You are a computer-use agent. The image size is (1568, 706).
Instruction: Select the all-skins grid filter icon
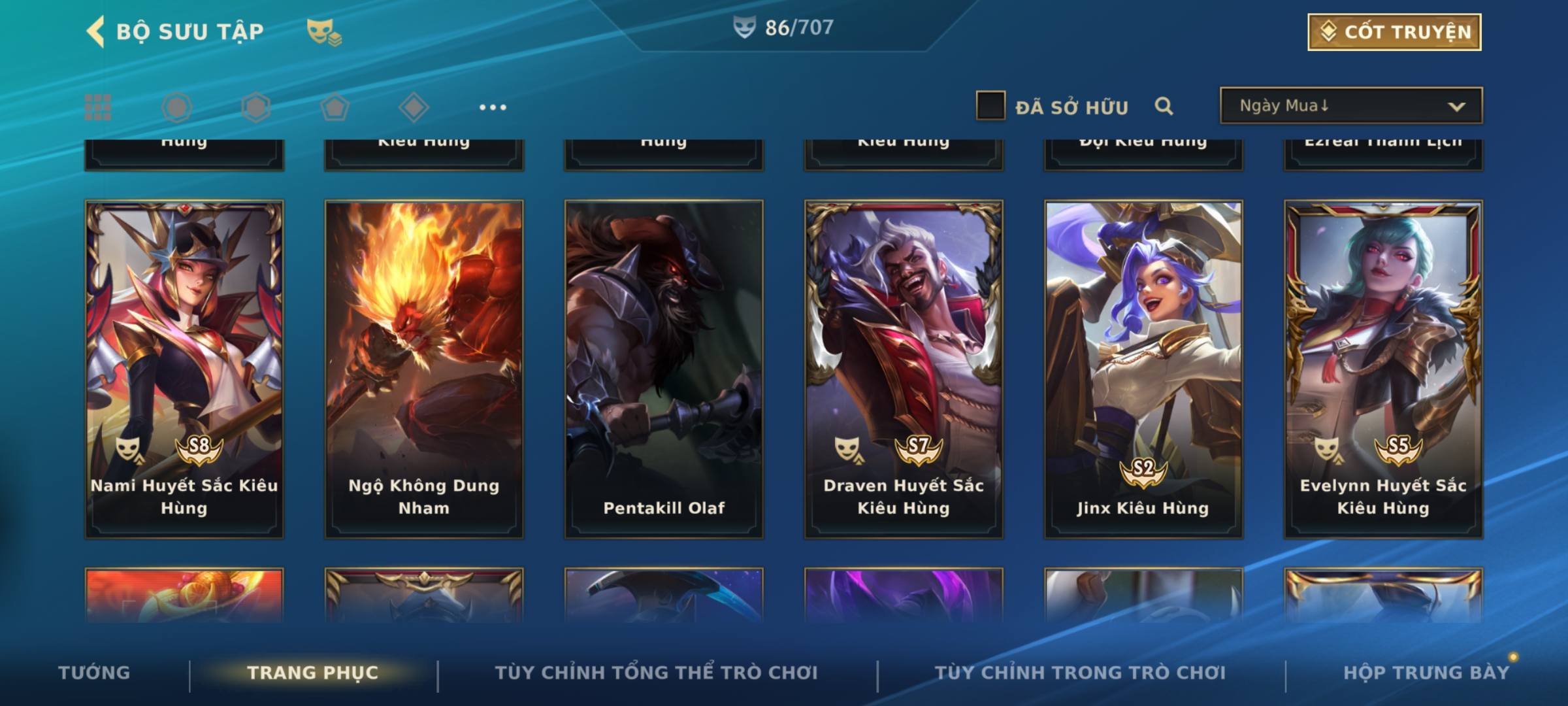pyautogui.click(x=98, y=107)
